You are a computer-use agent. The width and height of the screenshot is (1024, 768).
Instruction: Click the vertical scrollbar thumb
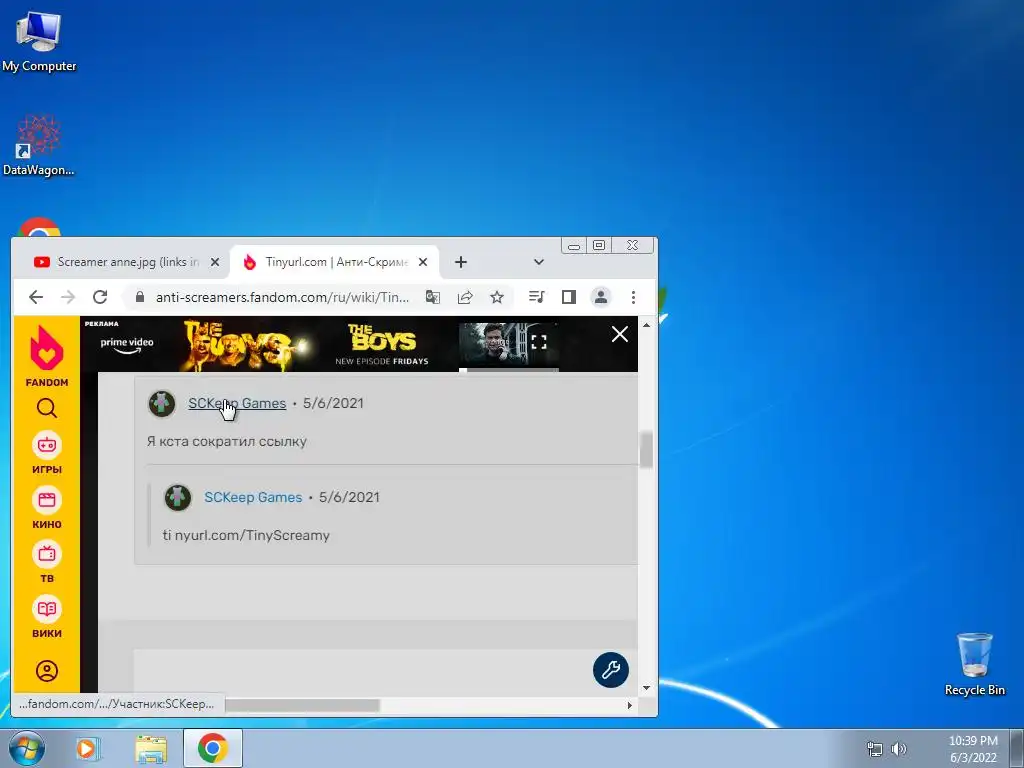pos(646,450)
